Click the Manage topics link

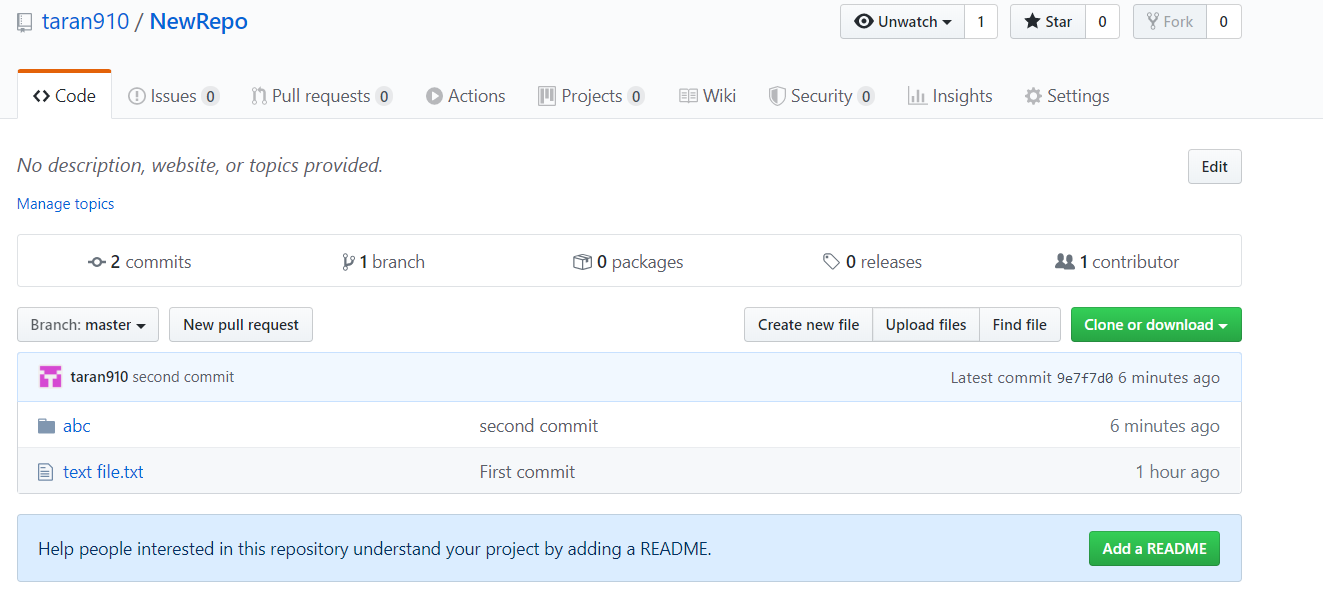pyautogui.click(x=66, y=204)
